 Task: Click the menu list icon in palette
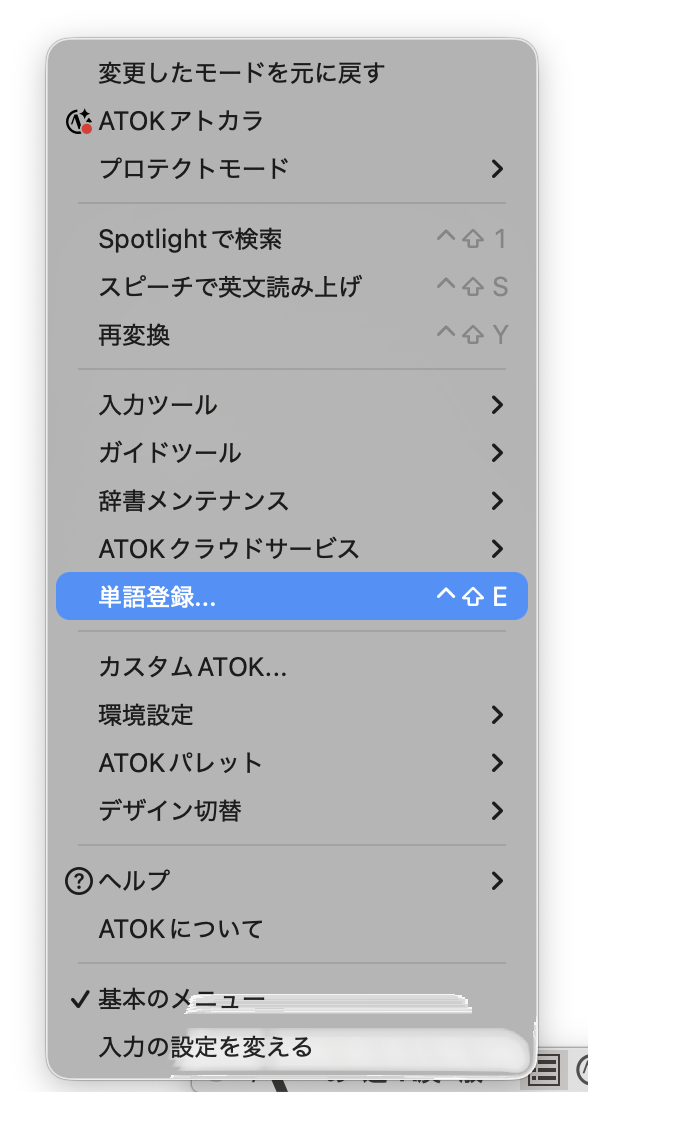tap(544, 1070)
